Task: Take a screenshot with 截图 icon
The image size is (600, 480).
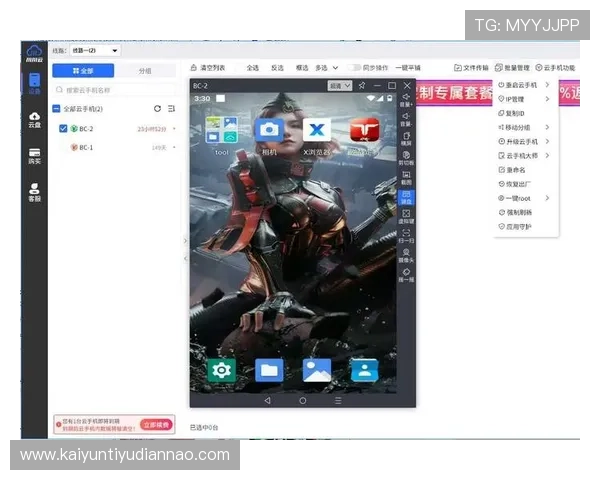Action: 406,178
